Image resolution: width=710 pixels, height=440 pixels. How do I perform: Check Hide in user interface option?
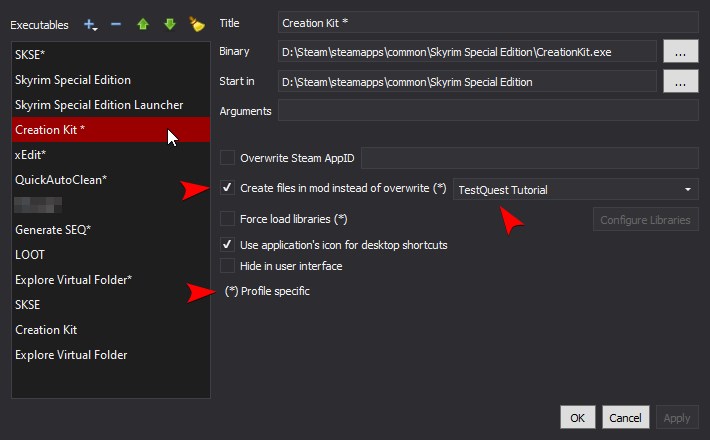pyautogui.click(x=227, y=265)
